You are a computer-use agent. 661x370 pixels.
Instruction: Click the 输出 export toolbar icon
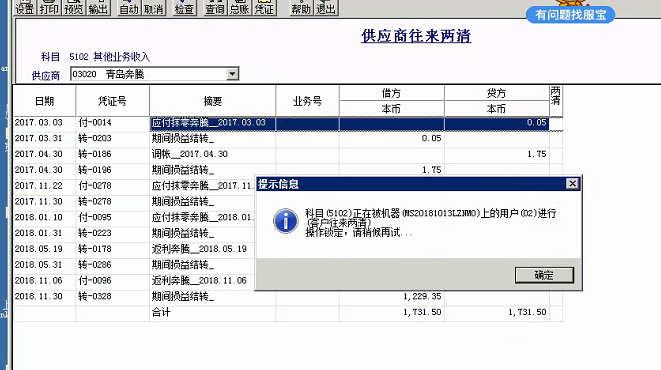tap(98, 7)
